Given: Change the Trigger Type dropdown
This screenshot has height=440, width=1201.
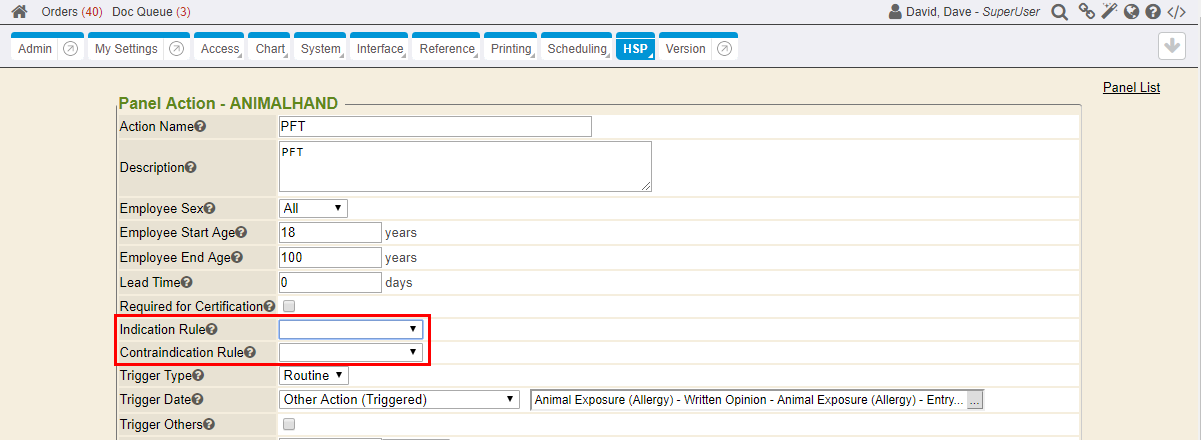Looking at the screenshot, I should [x=313, y=376].
